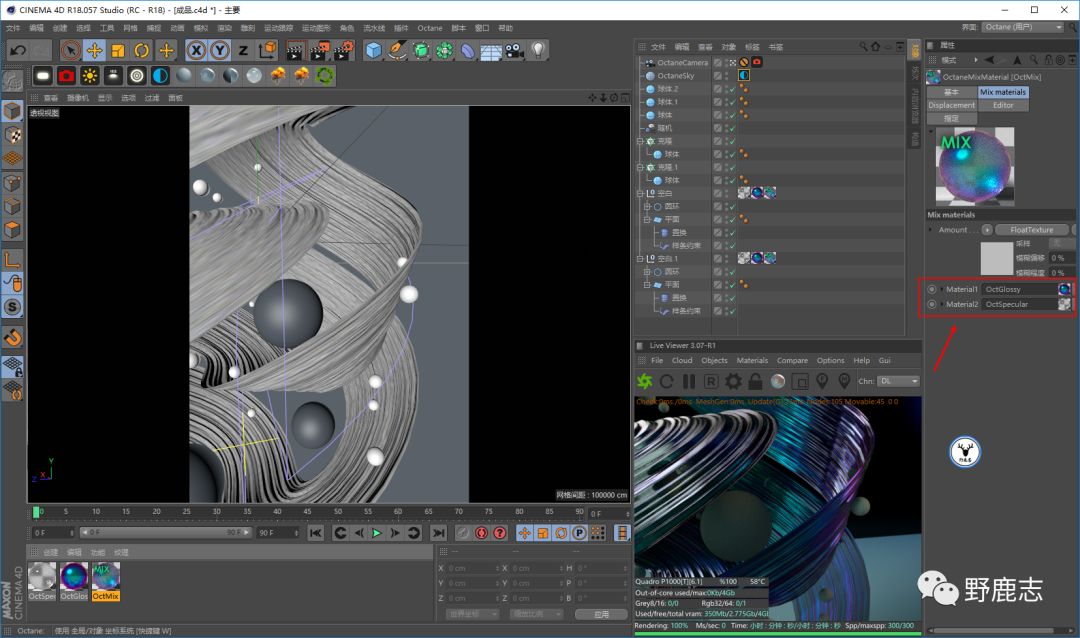Open the Octane menu in menu bar
The width and height of the screenshot is (1080, 638).
pos(429,28)
